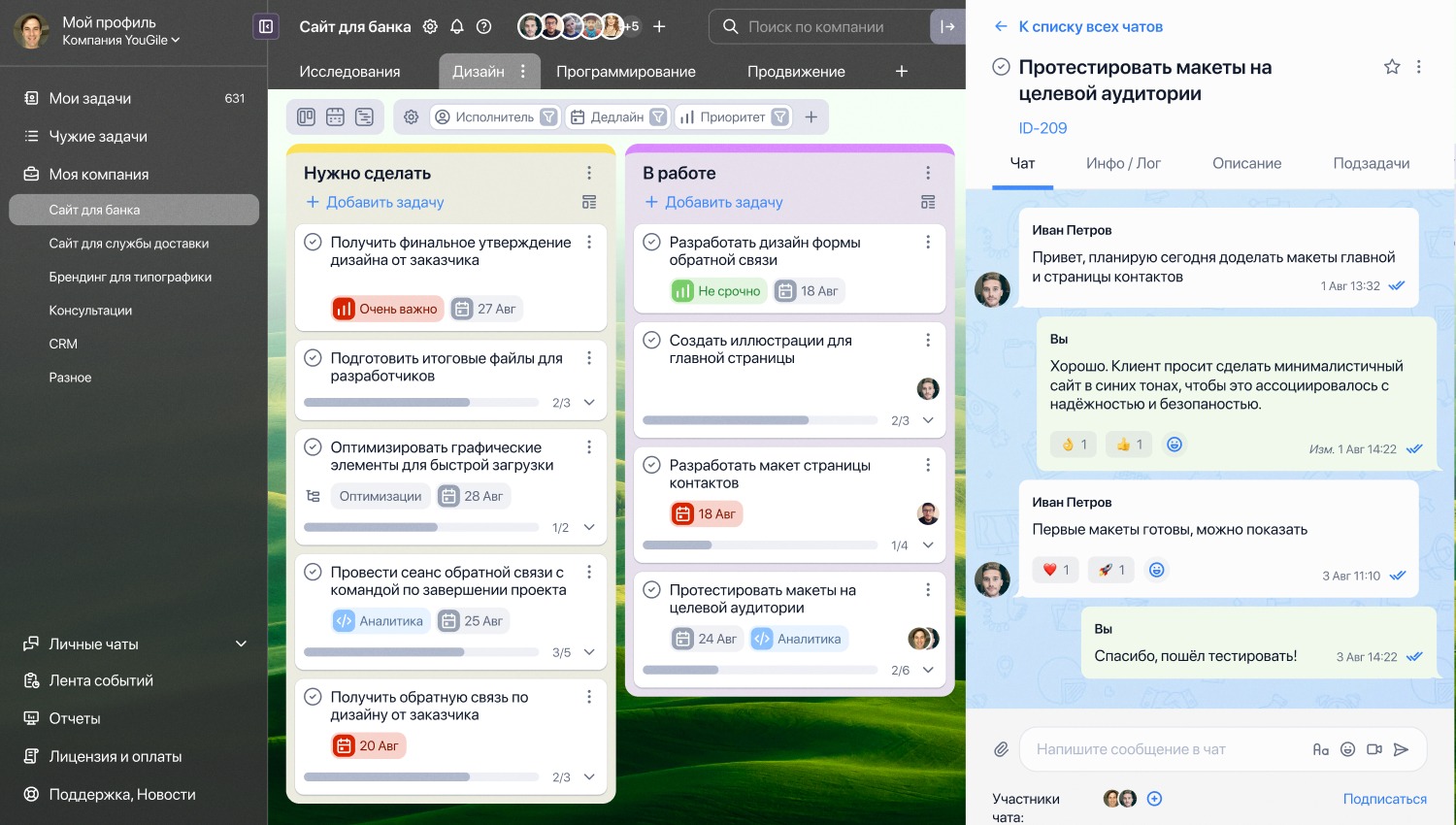
Task: Open Исполнитель filter dropdown
Action: tap(495, 116)
